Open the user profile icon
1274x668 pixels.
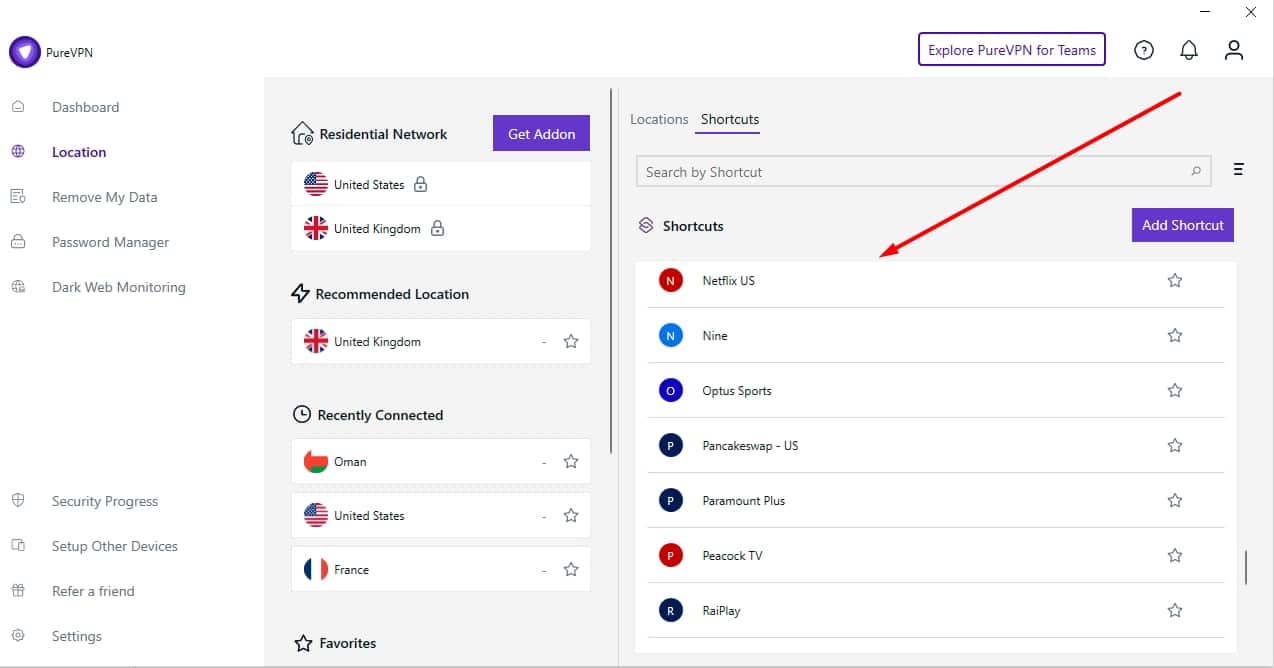point(1234,50)
